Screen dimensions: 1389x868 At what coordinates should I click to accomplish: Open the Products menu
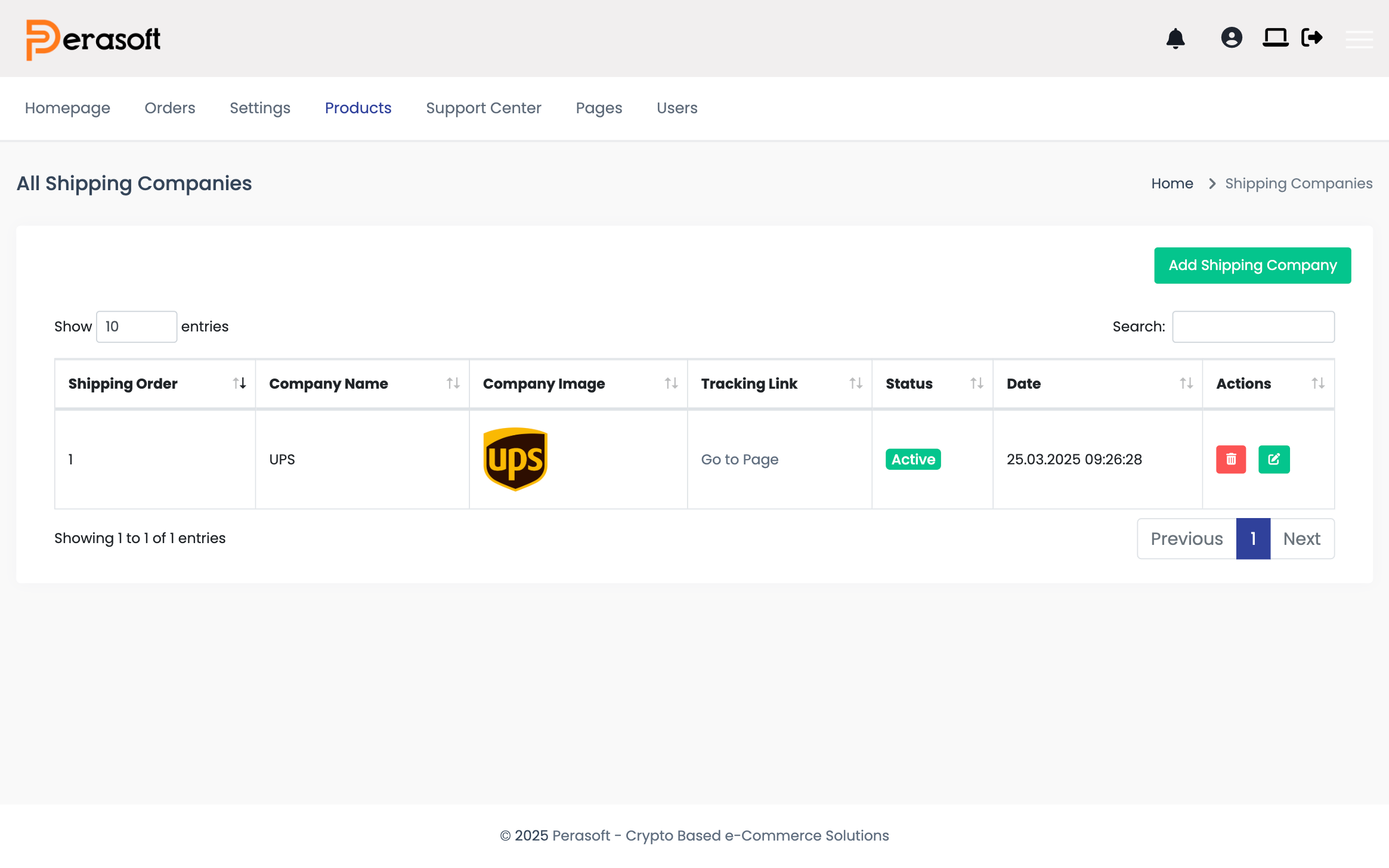click(x=358, y=108)
